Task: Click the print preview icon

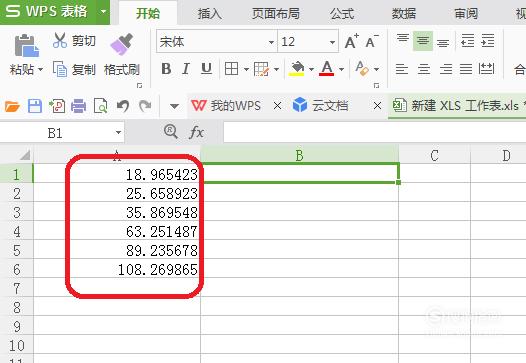Action: click(100, 106)
